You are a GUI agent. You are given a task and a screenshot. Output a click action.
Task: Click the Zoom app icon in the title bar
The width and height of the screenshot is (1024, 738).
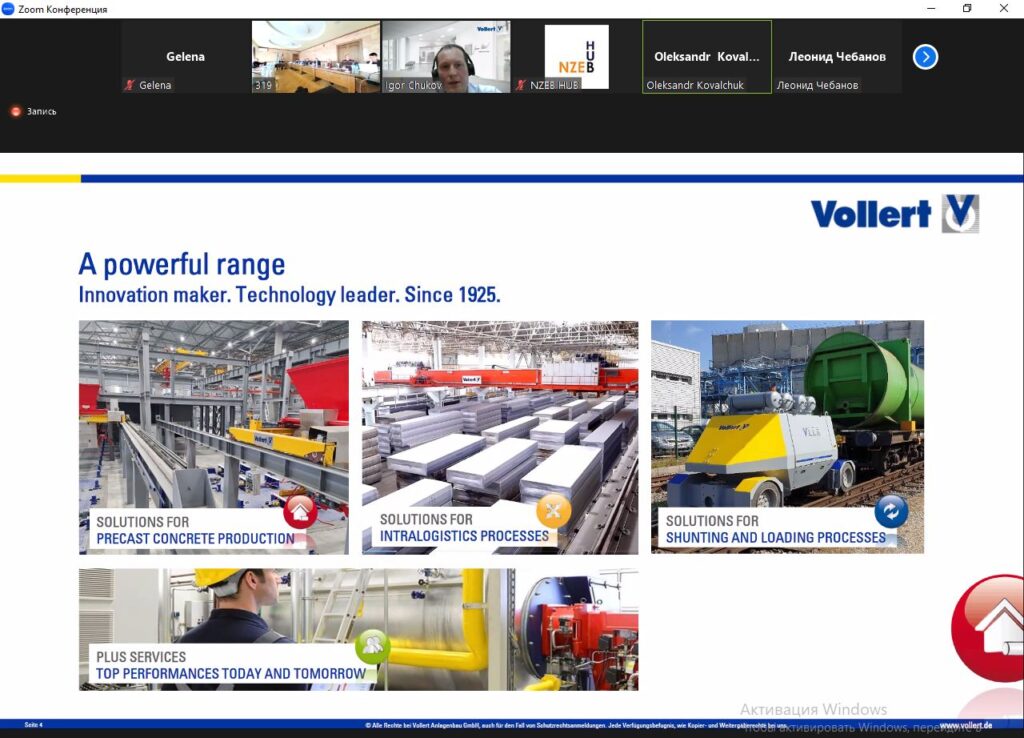point(8,9)
